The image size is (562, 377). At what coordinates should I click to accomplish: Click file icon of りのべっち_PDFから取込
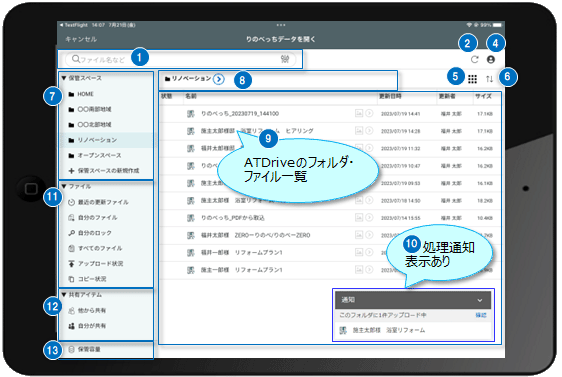191,218
